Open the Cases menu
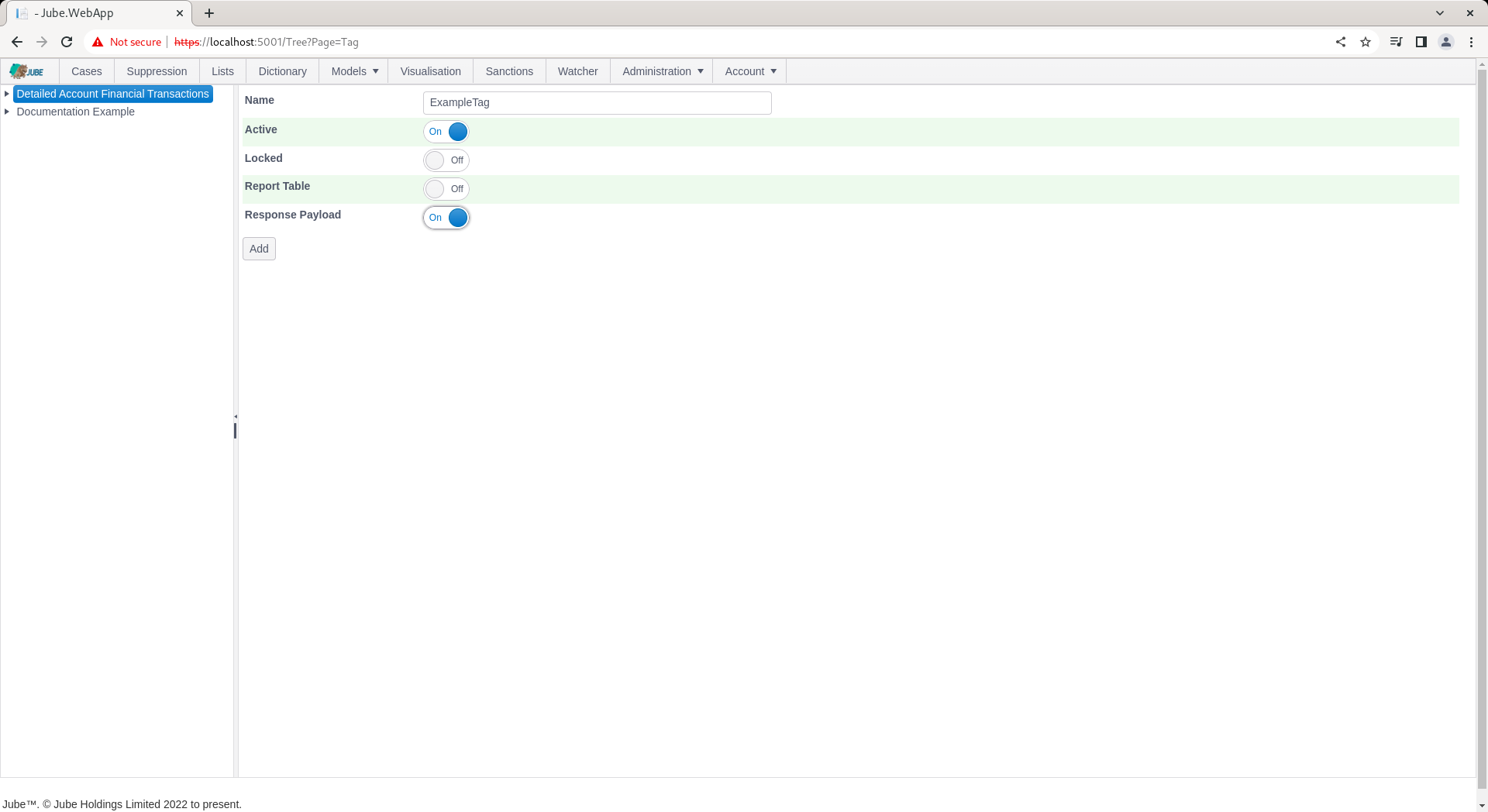This screenshot has width=1488, height=812. tap(87, 71)
